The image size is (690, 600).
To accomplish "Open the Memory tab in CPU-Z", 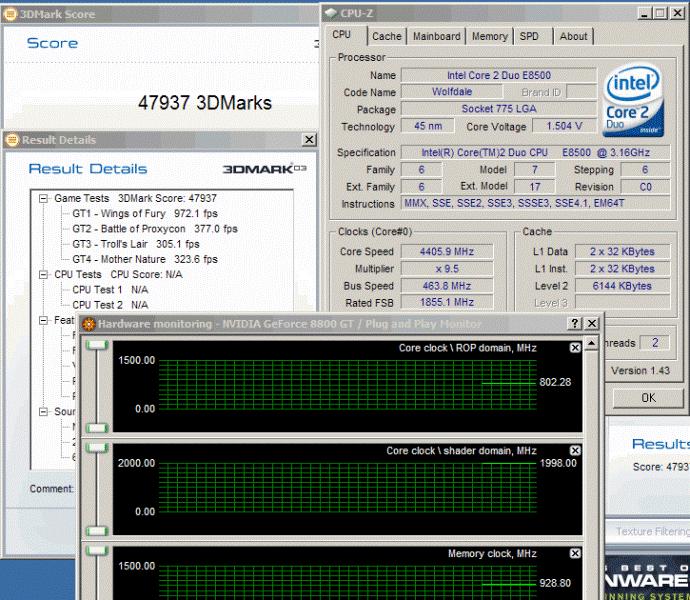I will click(489, 36).
